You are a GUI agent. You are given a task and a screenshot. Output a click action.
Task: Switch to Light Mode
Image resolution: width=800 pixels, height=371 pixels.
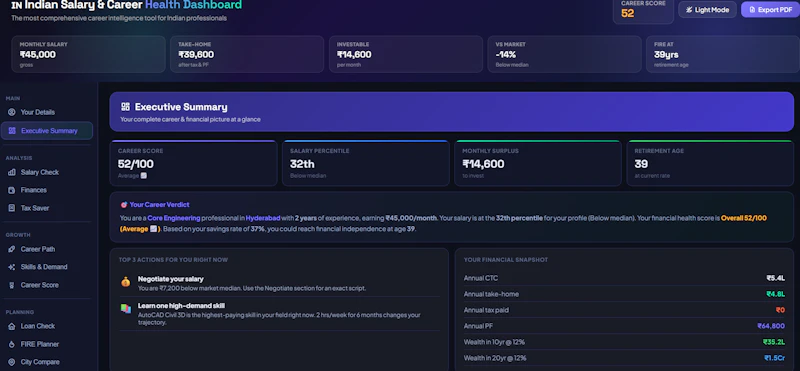tap(707, 10)
